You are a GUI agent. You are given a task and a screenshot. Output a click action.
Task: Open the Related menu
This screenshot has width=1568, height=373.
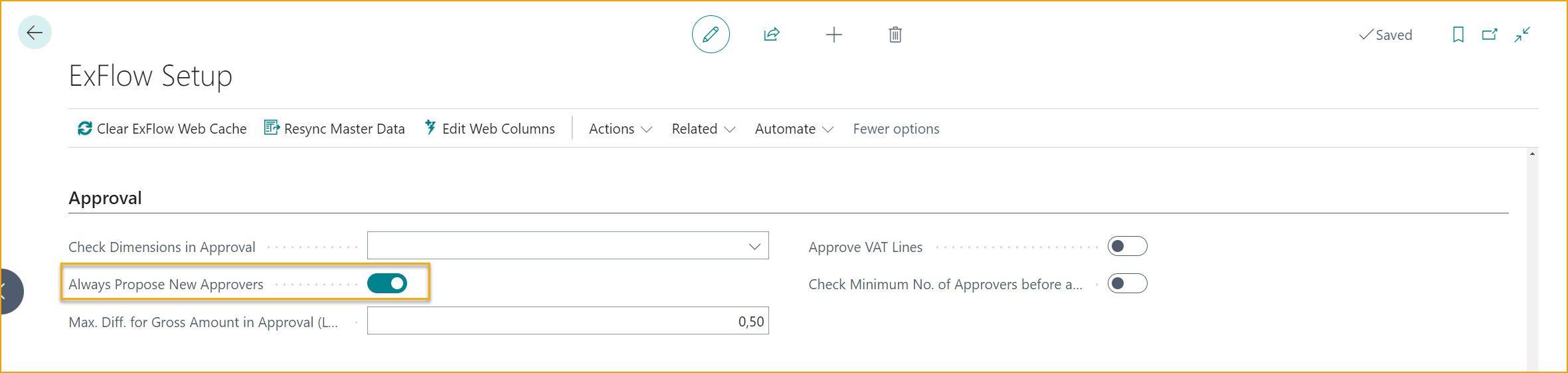[703, 129]
